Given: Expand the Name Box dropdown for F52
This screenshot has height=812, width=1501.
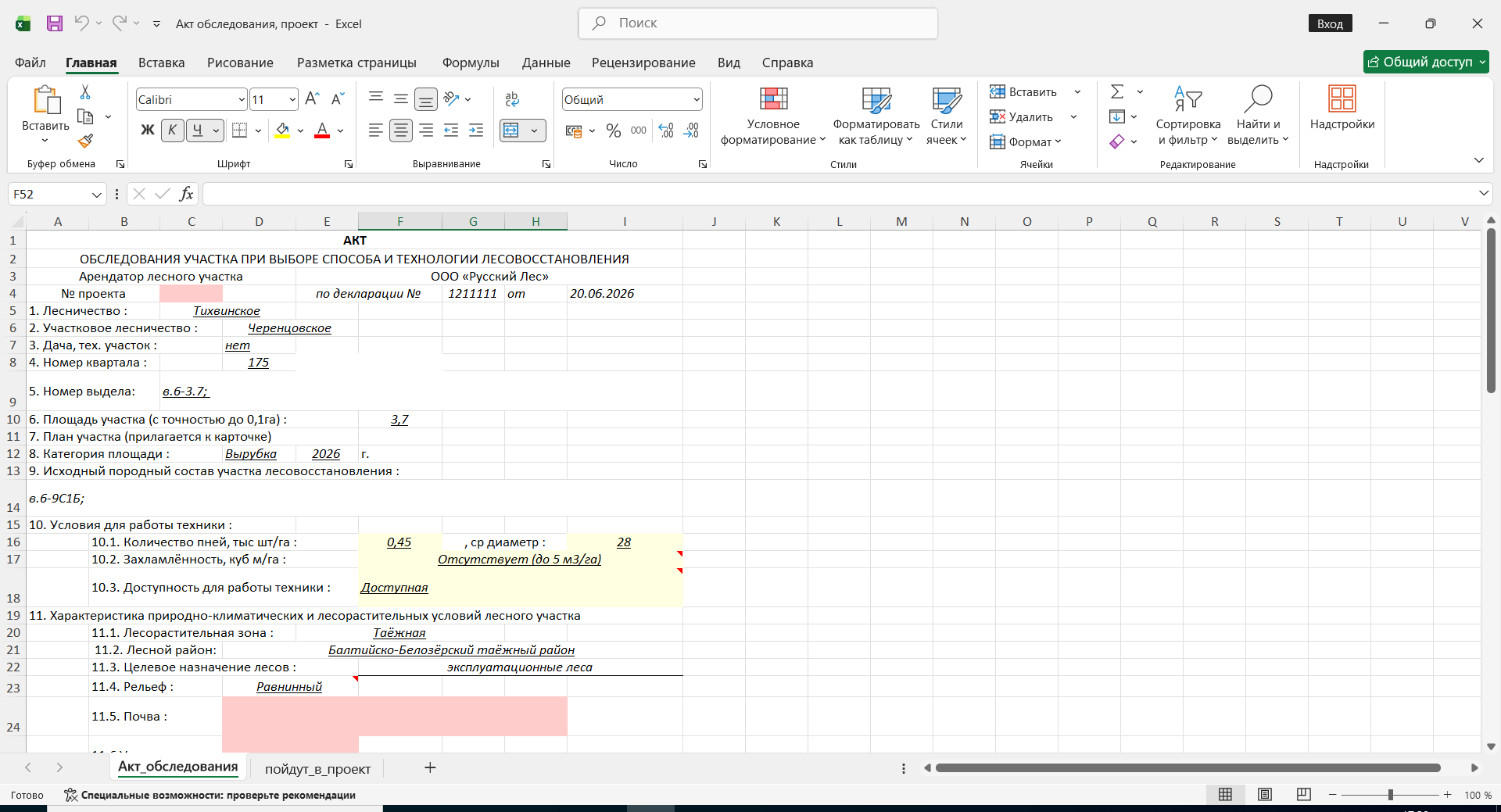Looking at the screenshot, I should 97,194.
